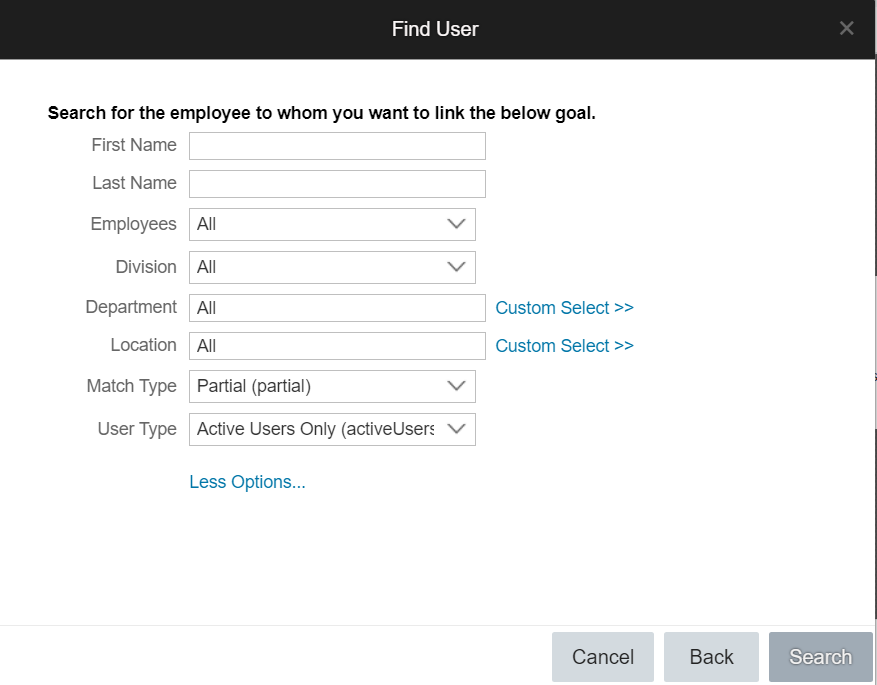Close the Find User dialog with X
The height and width of the screenshot is (685, 877).
[846, 28]
